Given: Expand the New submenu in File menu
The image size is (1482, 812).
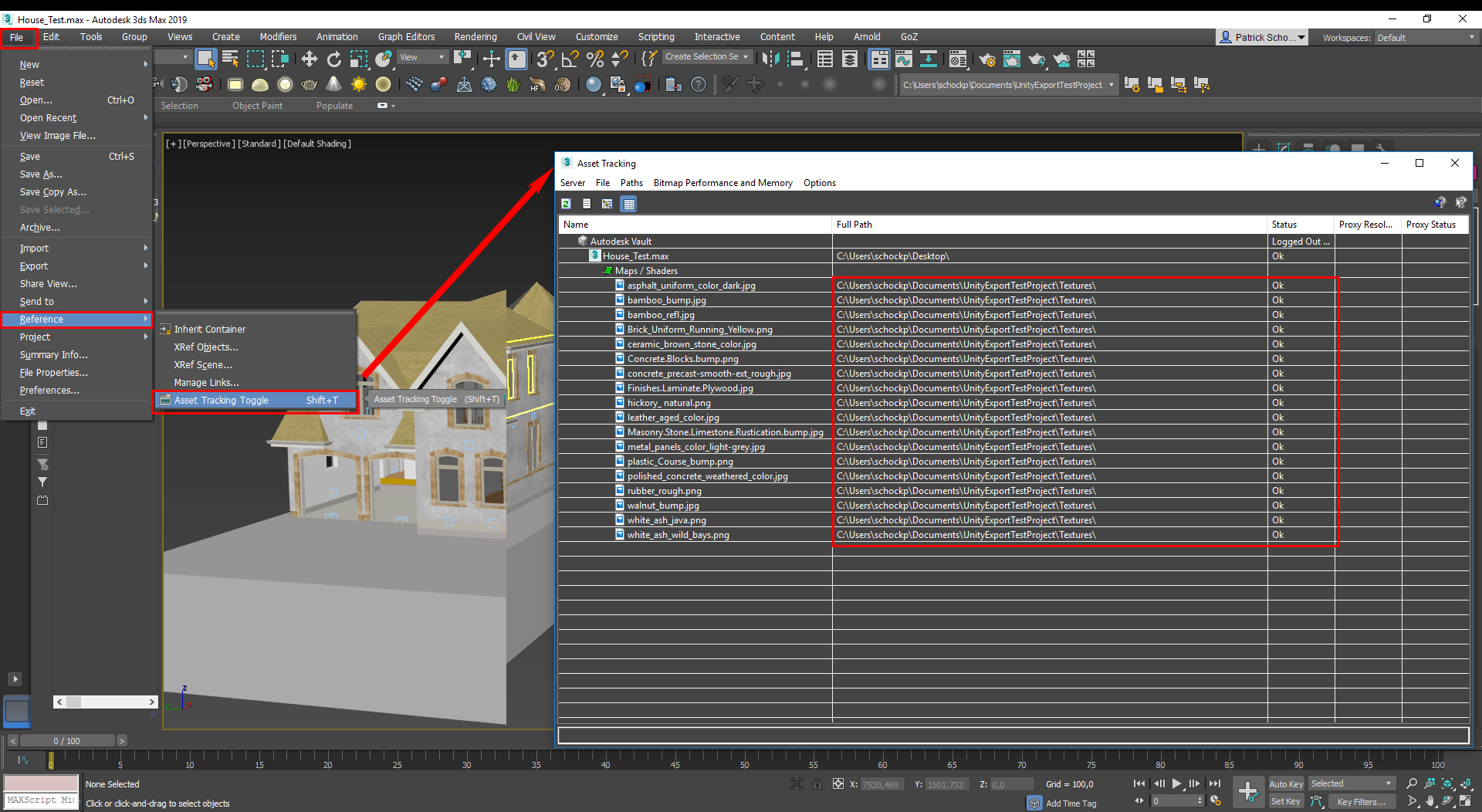Looking at the screenshot, I should [x=77, y=65].
